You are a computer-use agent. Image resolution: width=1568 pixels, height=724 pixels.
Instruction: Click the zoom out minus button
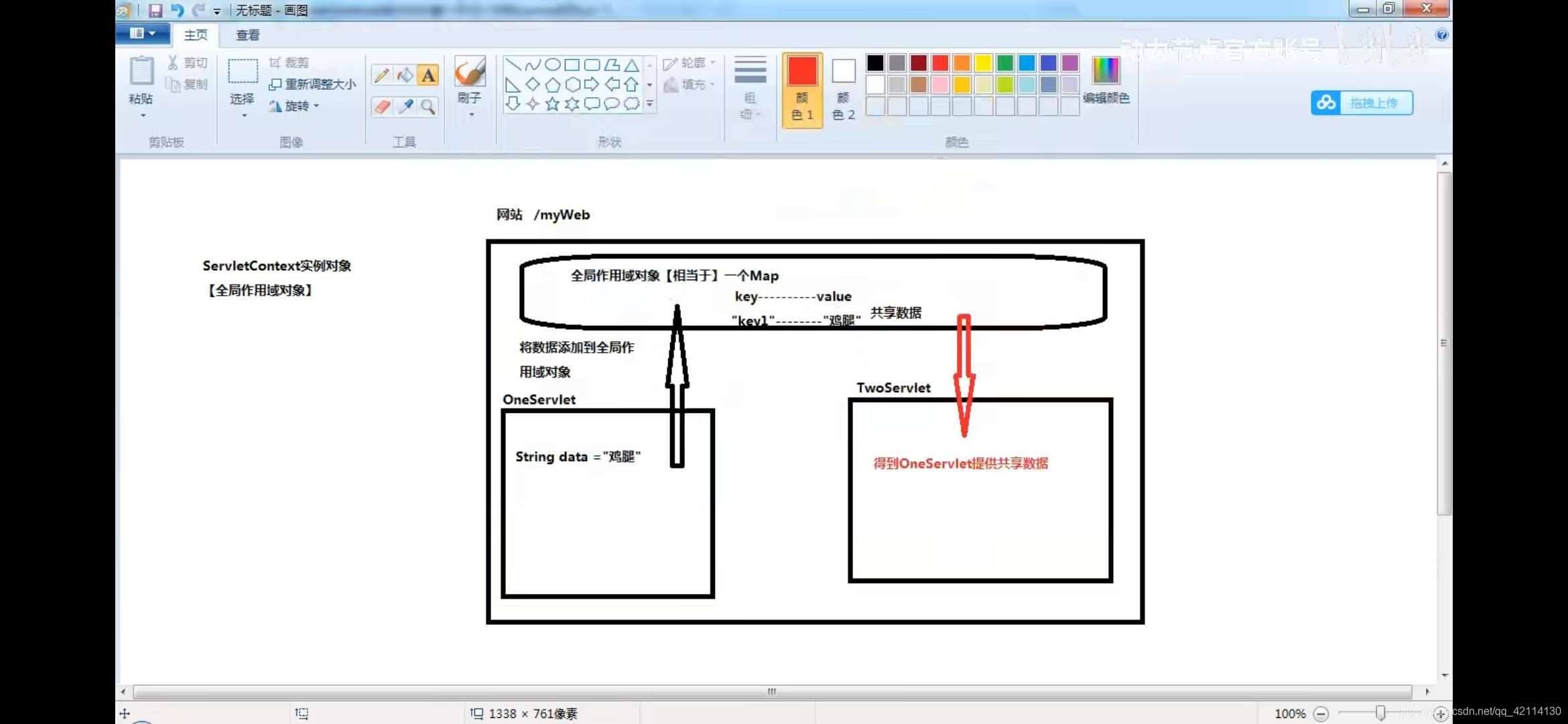pos(1320,713)
